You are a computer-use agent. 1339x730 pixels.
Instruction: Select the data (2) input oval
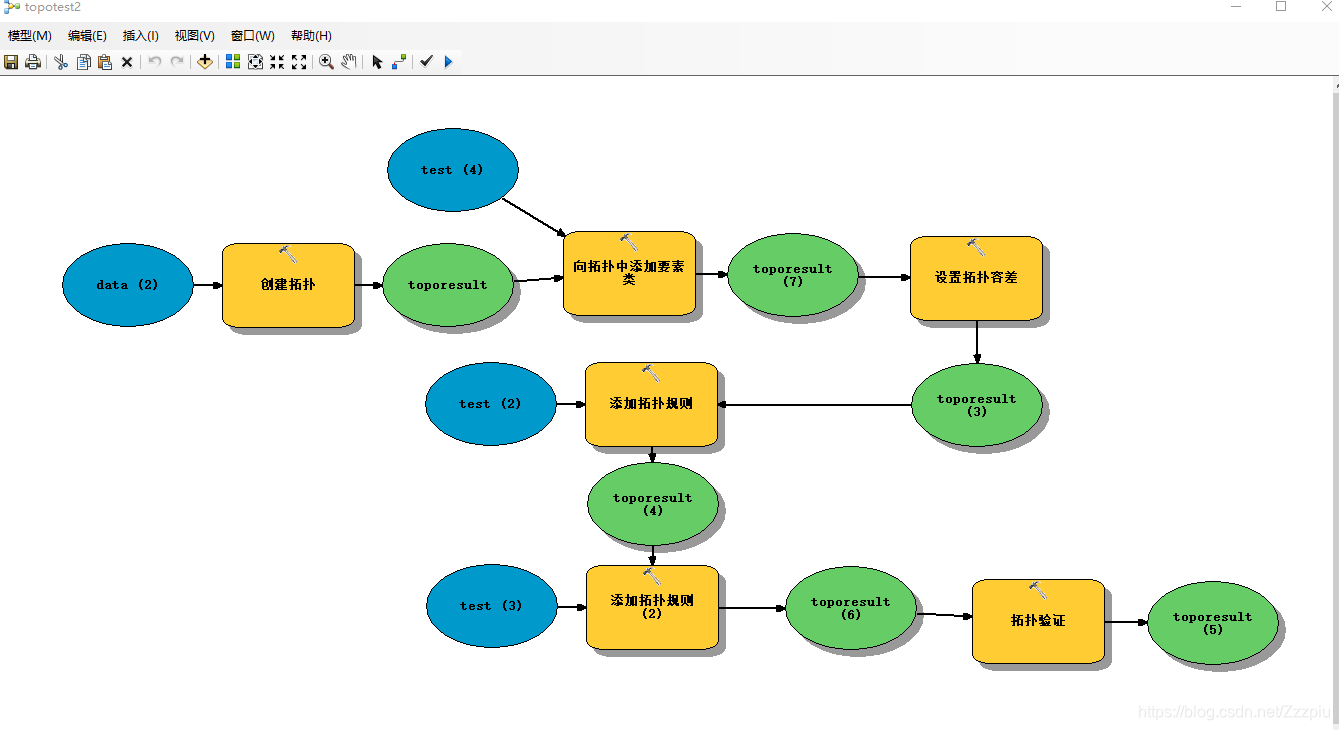tap(127, 285)
